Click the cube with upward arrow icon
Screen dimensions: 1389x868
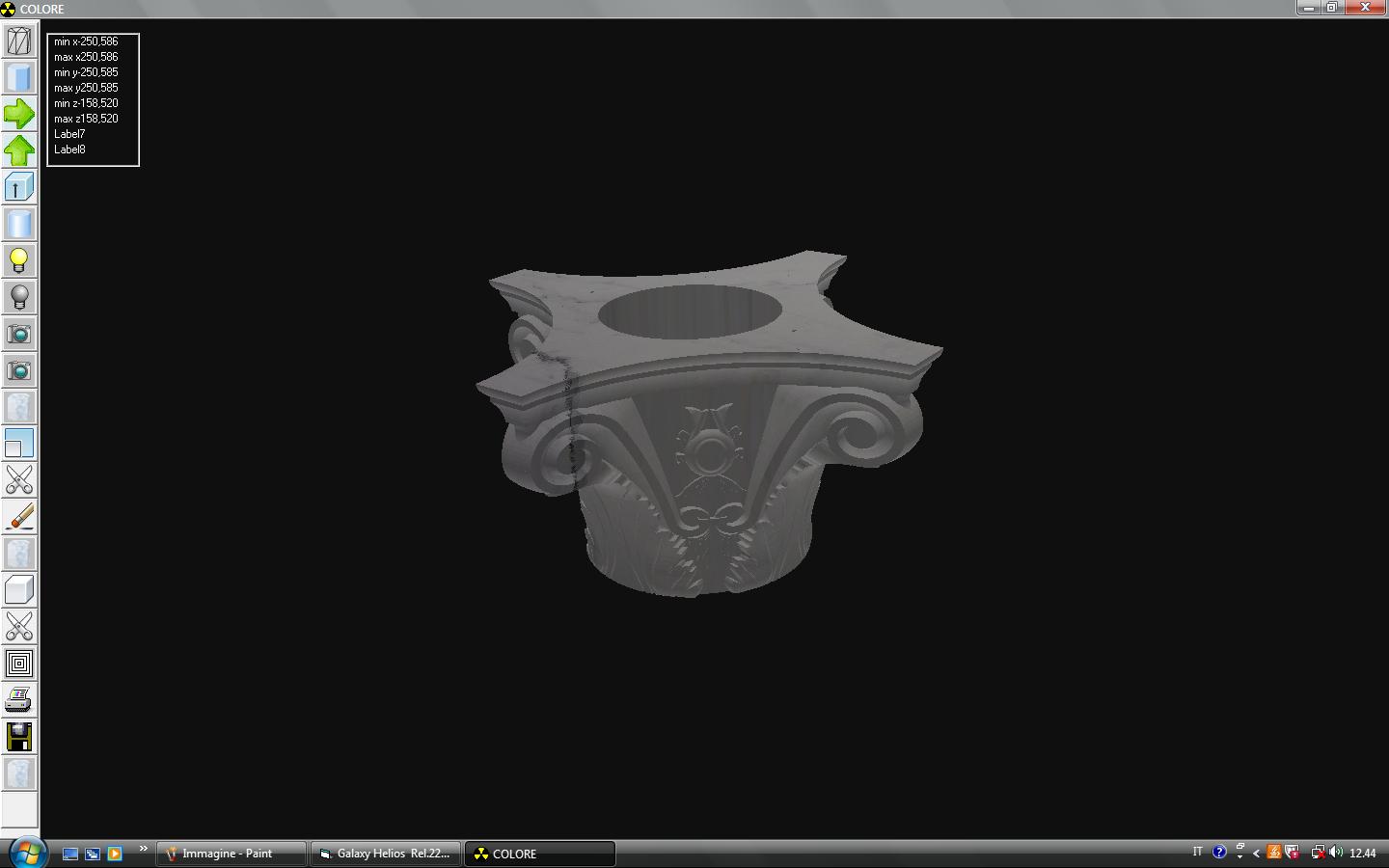pos(19,187)
